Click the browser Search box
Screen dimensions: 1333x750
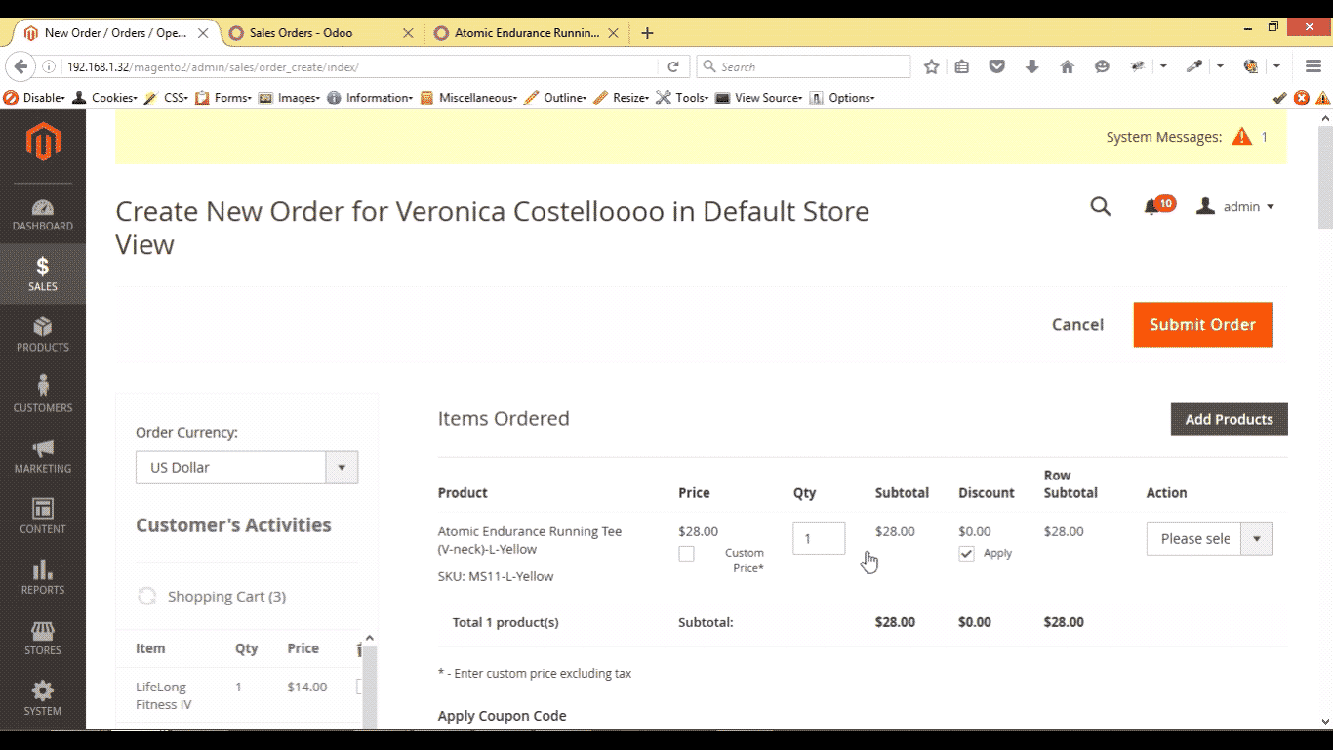803,67
